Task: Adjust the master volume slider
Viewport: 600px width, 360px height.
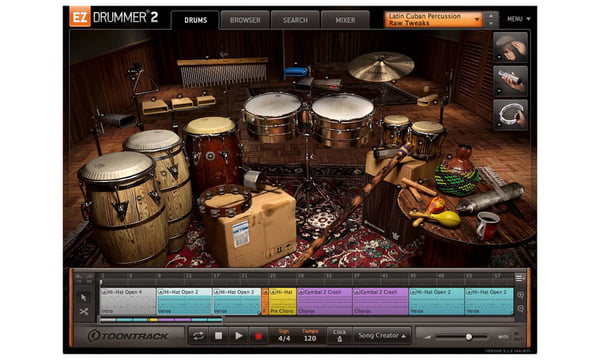Action: pos(461,337)
